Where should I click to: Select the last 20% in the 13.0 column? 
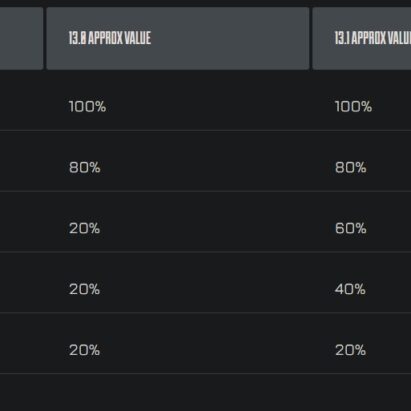84,350
